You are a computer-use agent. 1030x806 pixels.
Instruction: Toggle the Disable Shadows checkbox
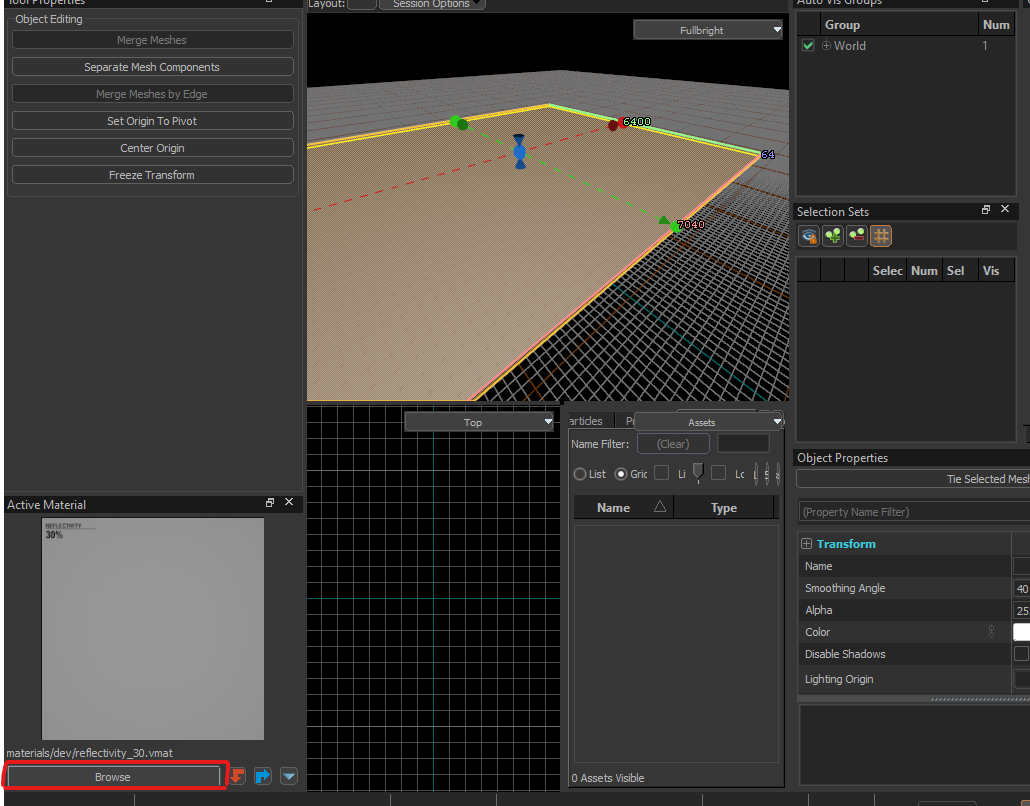(1021, 654)
